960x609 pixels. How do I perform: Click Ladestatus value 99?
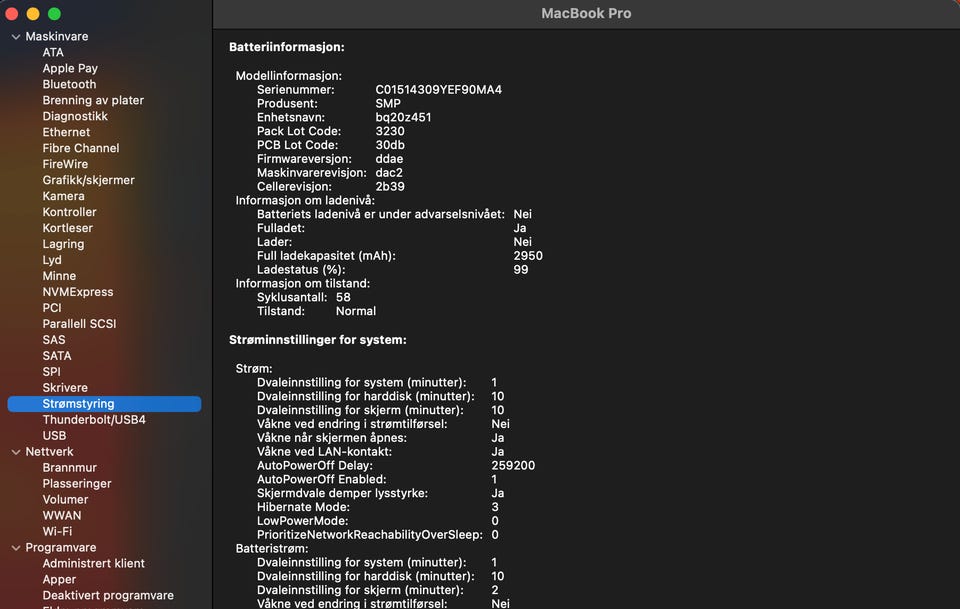[520, 270]
